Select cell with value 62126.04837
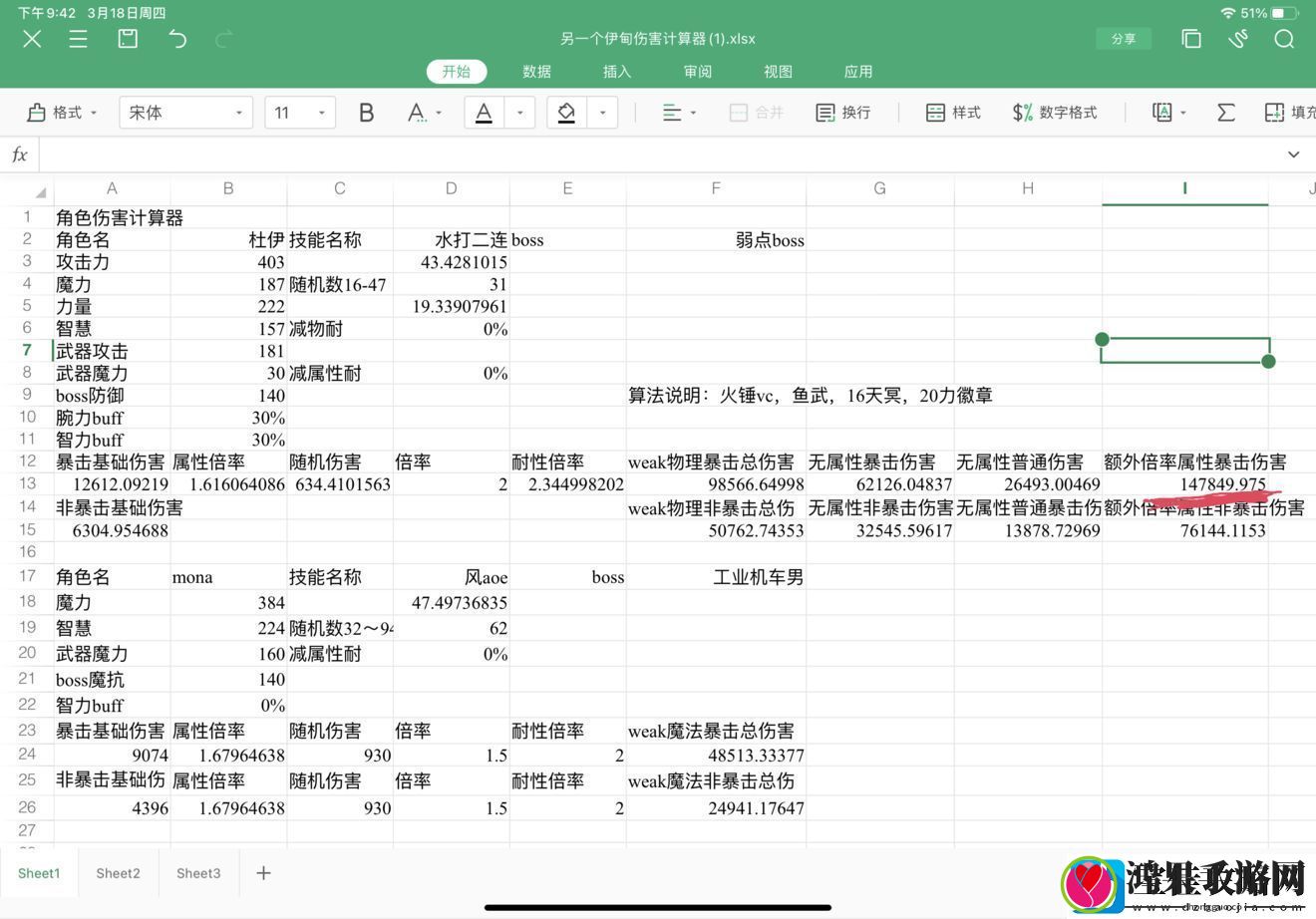Screen dimensions: 1316x919 pos(879,484)
